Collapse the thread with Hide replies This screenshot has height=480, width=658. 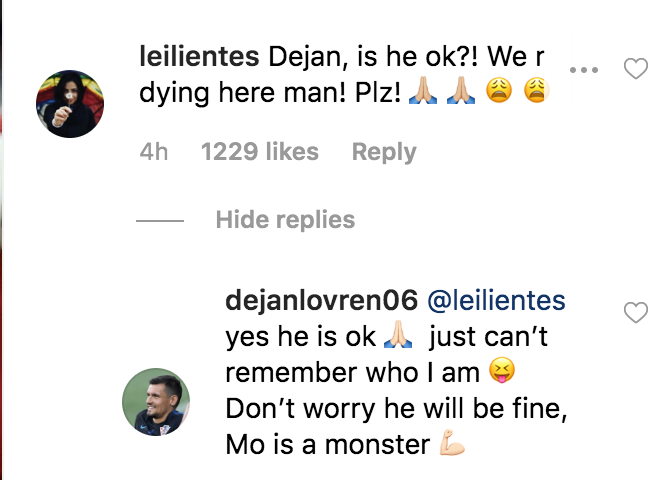(285, 220)
